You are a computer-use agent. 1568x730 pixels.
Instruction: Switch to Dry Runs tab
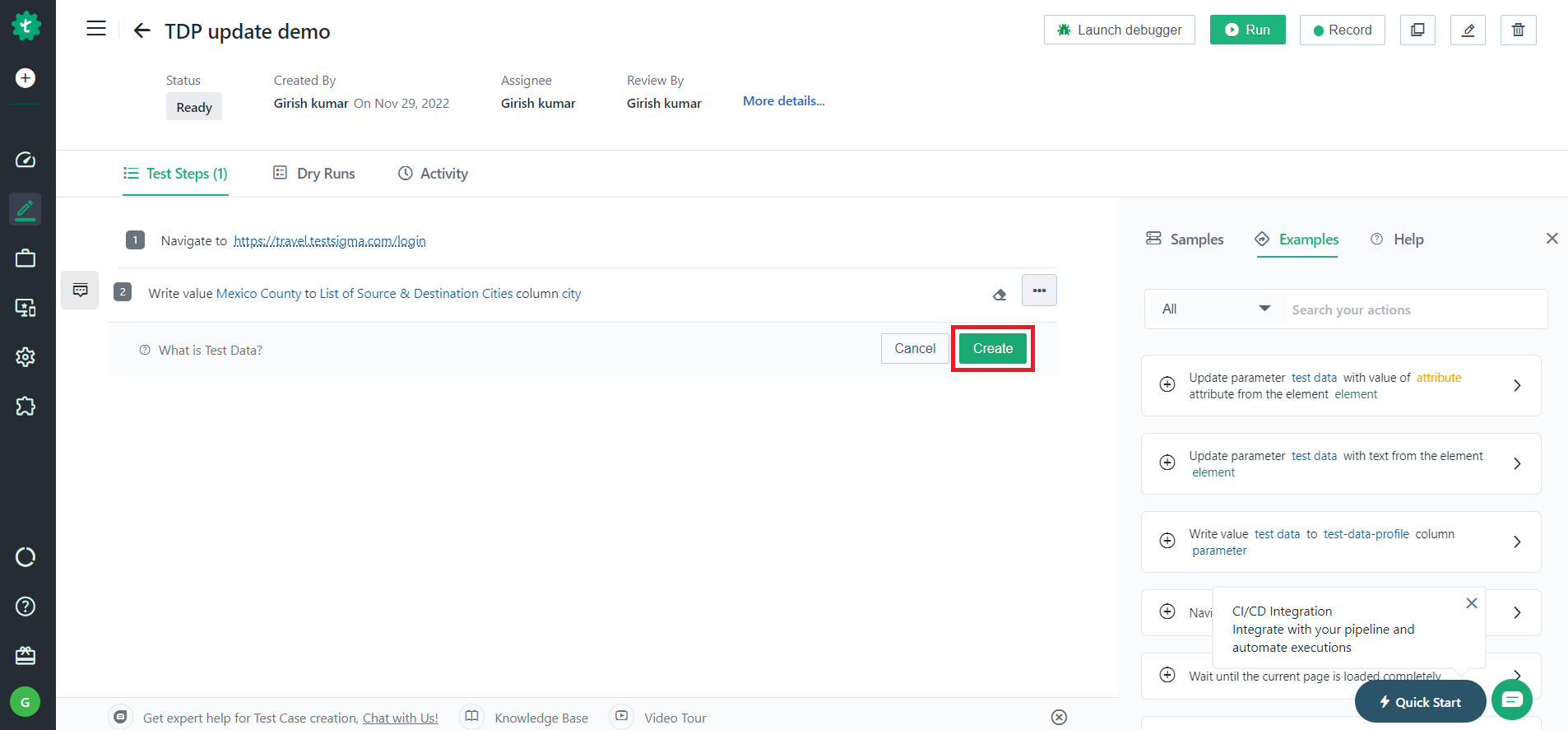pyautogui.click(x=314, y=174)
